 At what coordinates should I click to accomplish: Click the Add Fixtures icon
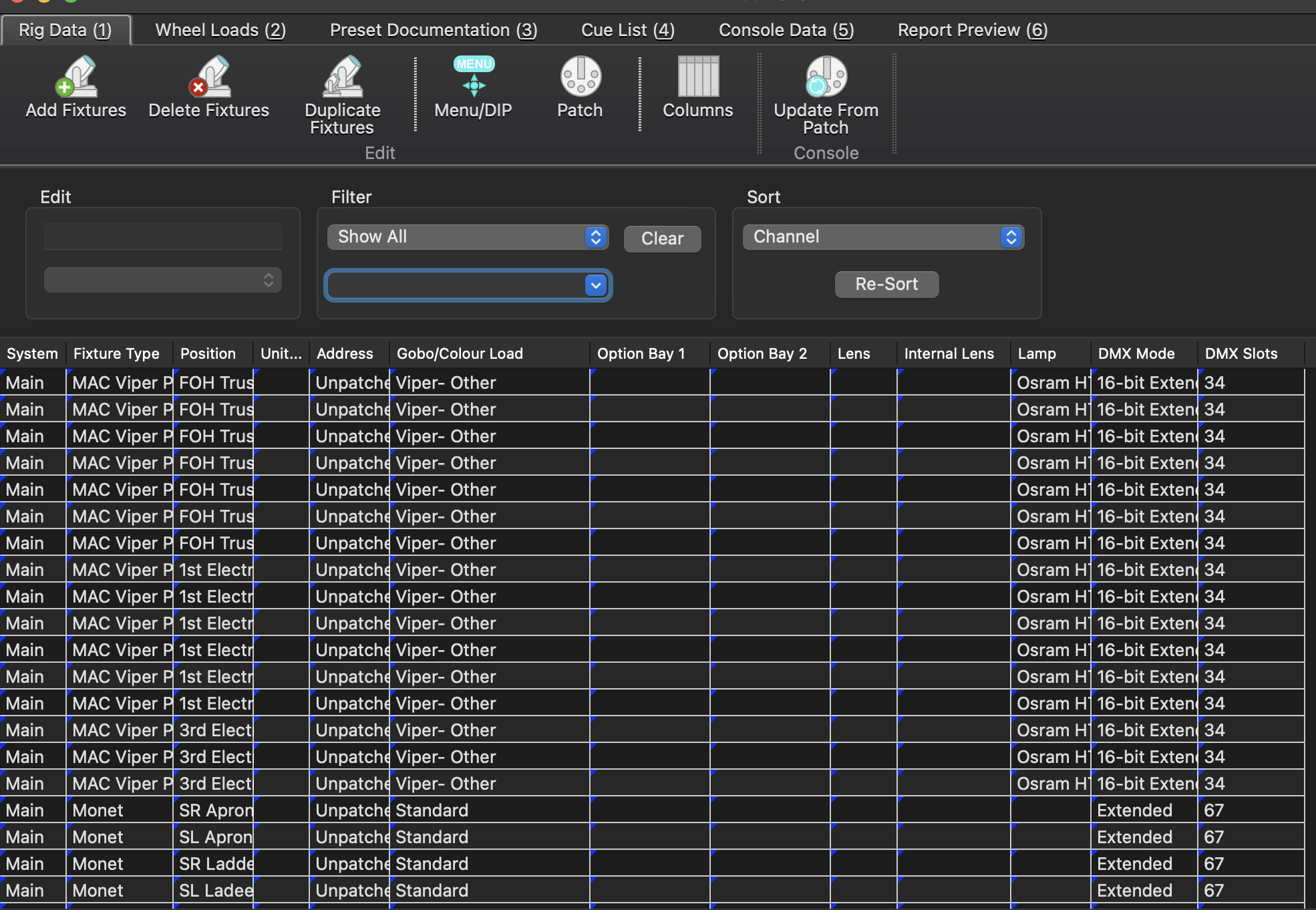tap(76, 78)
